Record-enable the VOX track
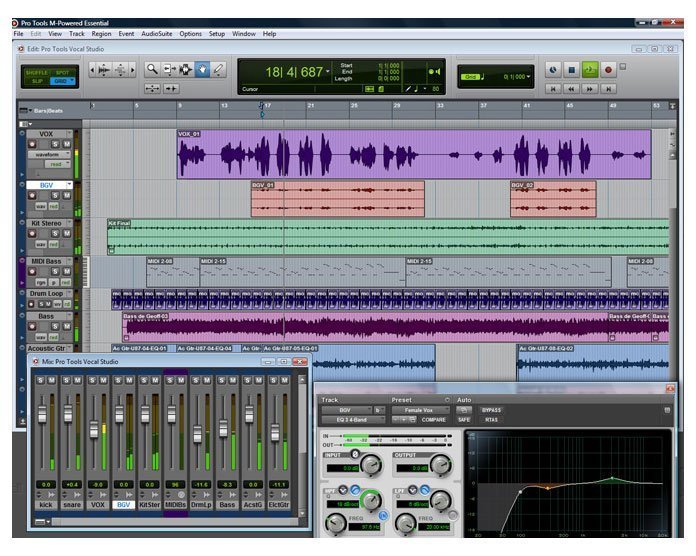The width and height of the screenshot is (696, 556). (32, 144)
